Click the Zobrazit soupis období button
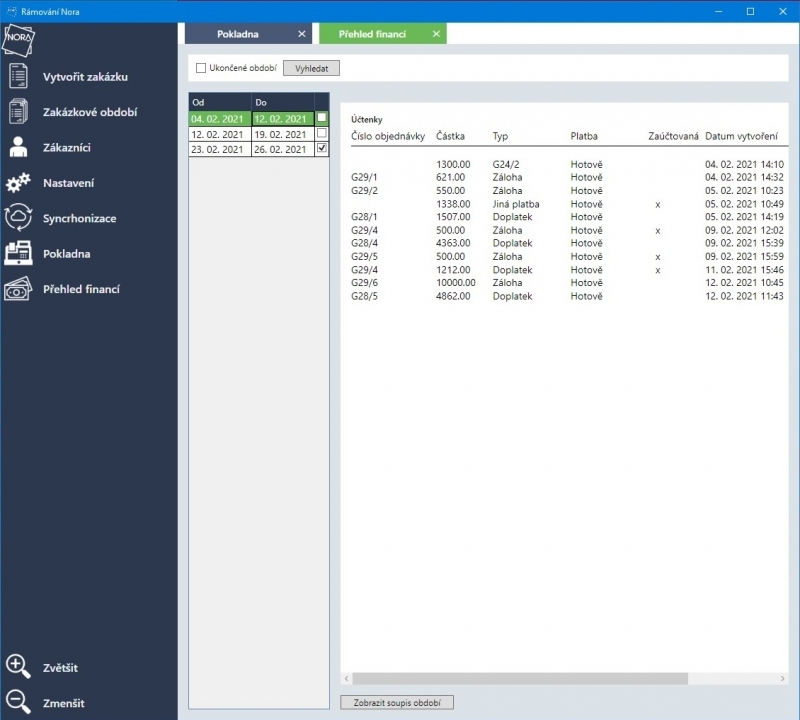Viewport: 800px width, 720px height. (397, 703)
